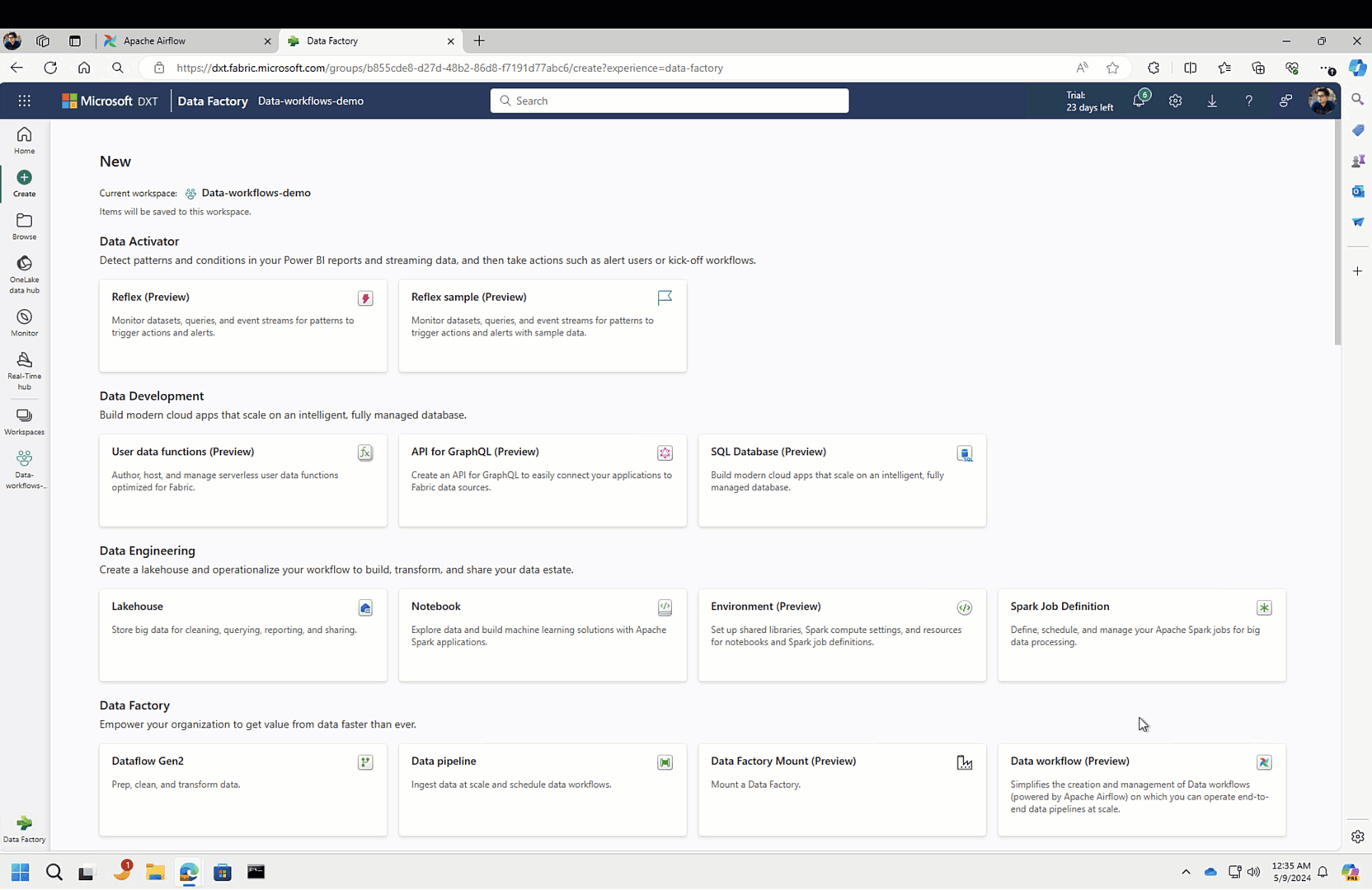Create an Environment (Preview)

pyautogui.click(x=842, y=635)
